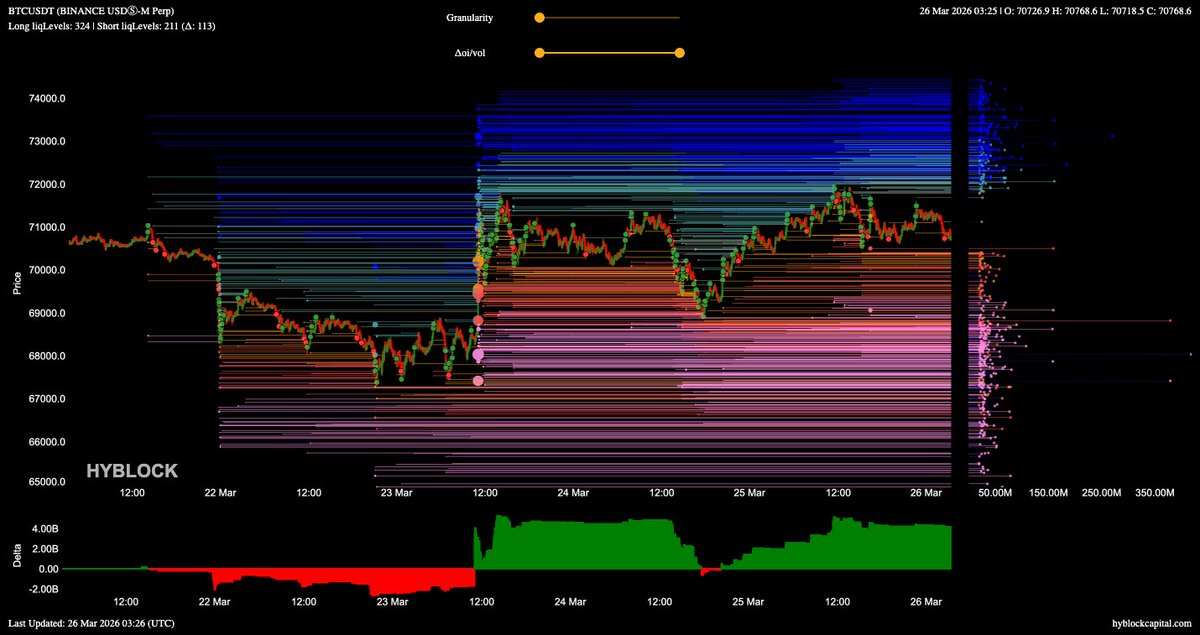Click the HYBLOCK watermark logo
This screenshot has width=1200, height=635.
[132, 470]
